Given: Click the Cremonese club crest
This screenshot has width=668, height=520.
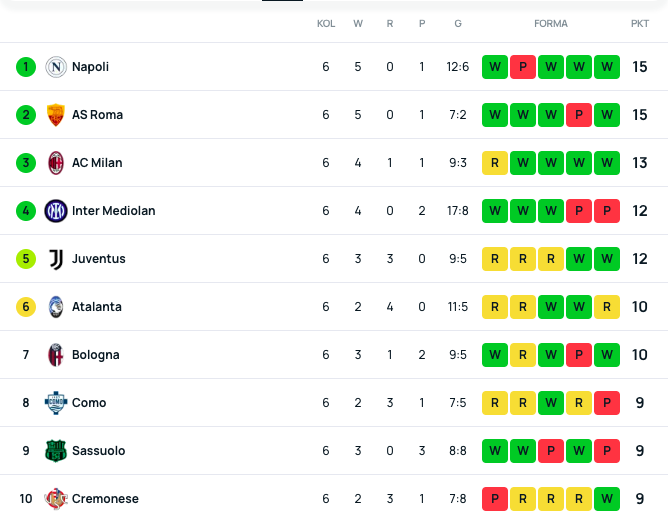Looking at the screenshot, I should 56,499.
